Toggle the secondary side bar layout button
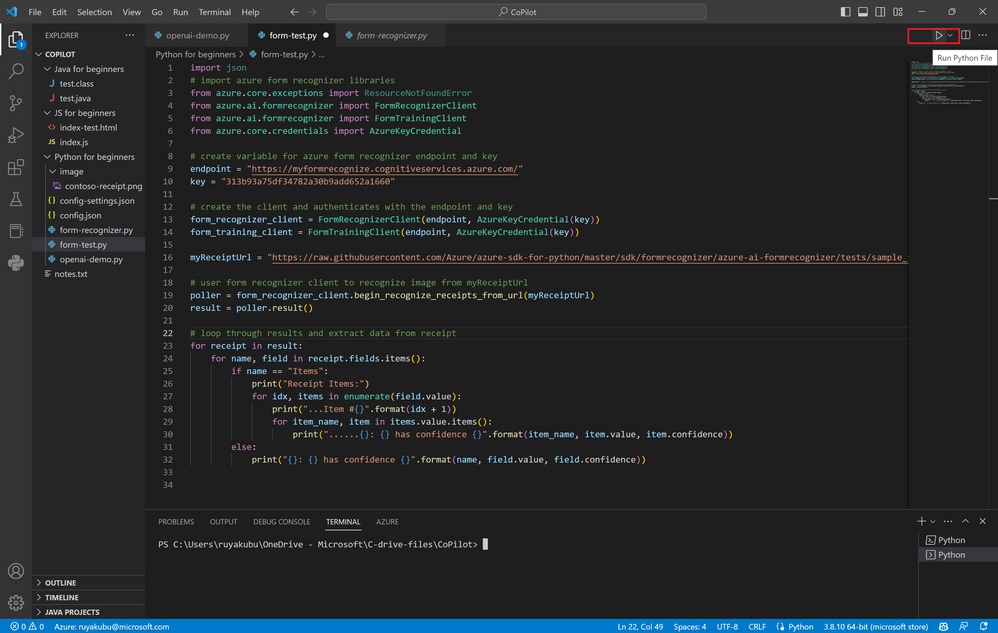 click(880, 12)
